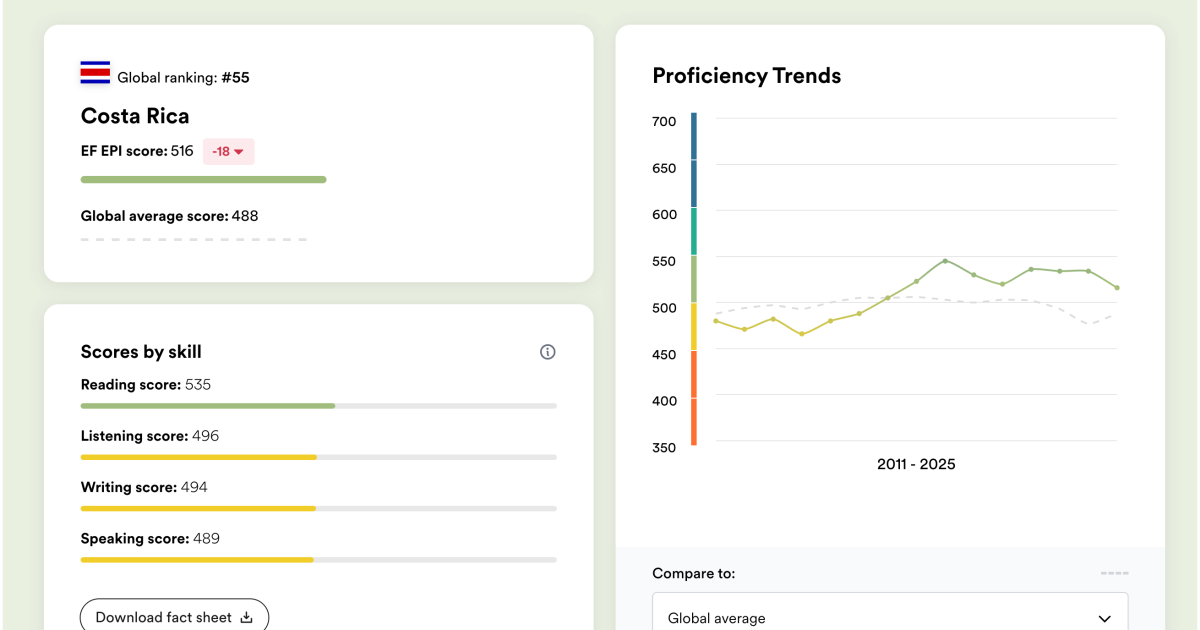Click the dark blue proficiency band on scale
This screenshot has width=1200, height=630.
point(694,160)
